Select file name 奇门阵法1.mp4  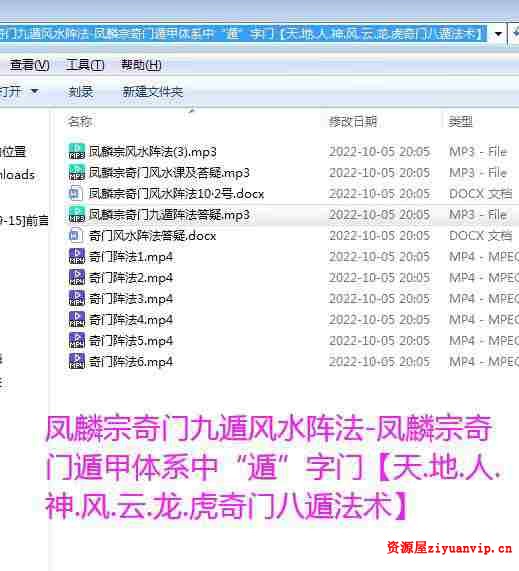[x=131, y=257]
